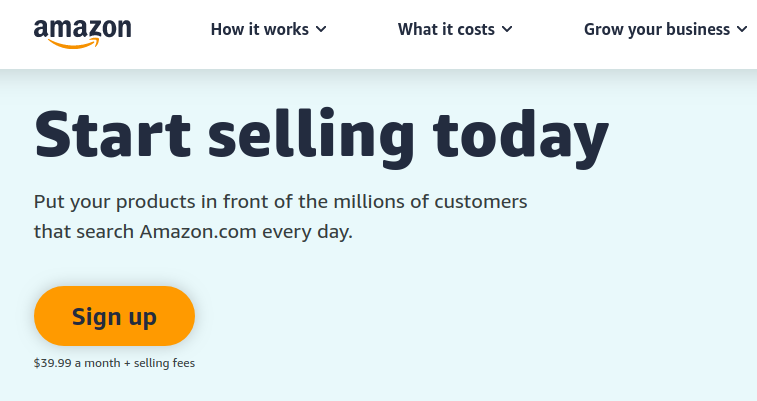This screenshot has height=401, width=757.
Task: Click the orange Sign up button
Action: point(114,316)
